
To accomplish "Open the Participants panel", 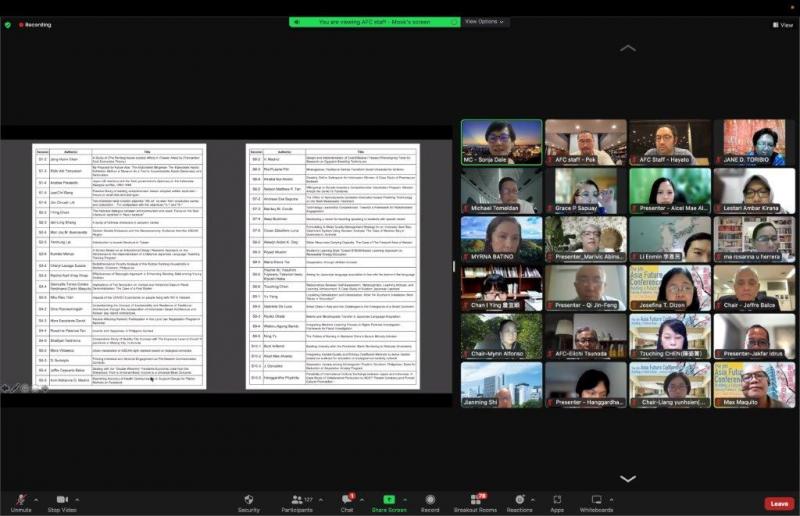I will click(296, 501).
